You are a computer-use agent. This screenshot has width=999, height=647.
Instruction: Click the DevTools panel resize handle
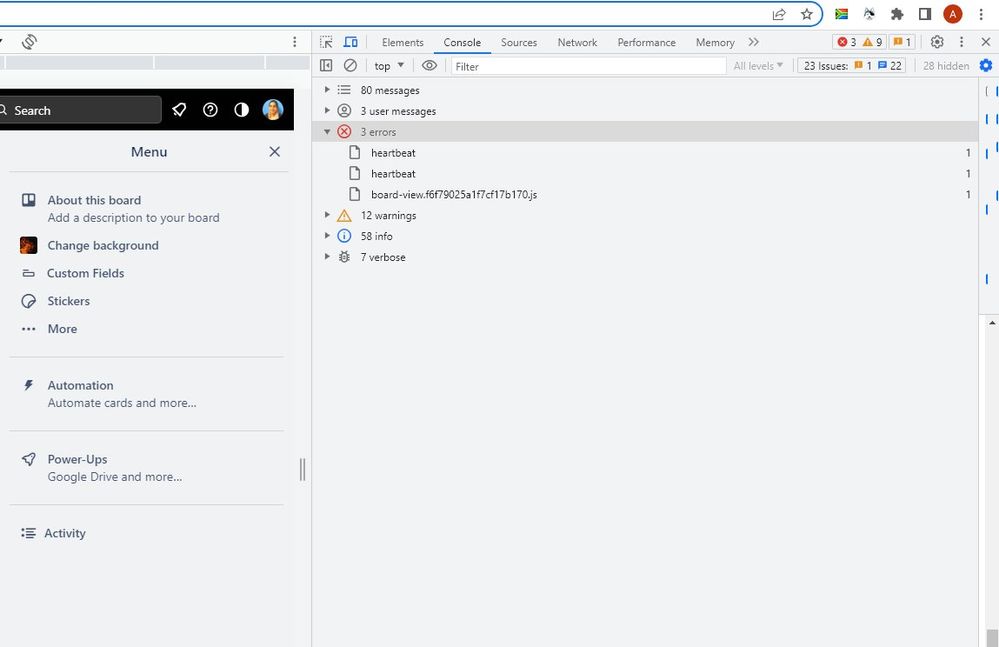303,469
